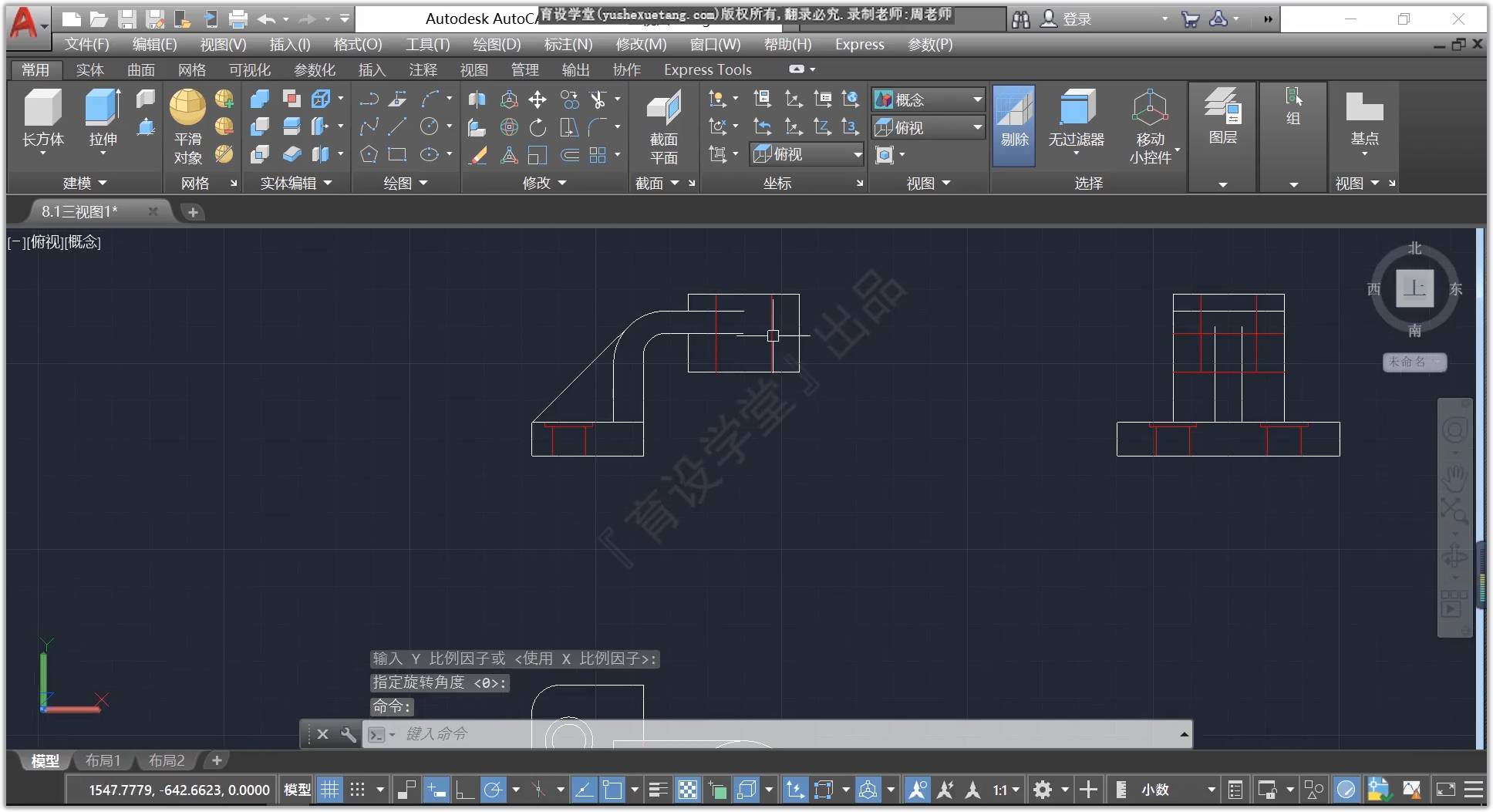Toggle dynamic input in status bar
Viewport: 1493px width, 812px height.
(x=436, y=790)
